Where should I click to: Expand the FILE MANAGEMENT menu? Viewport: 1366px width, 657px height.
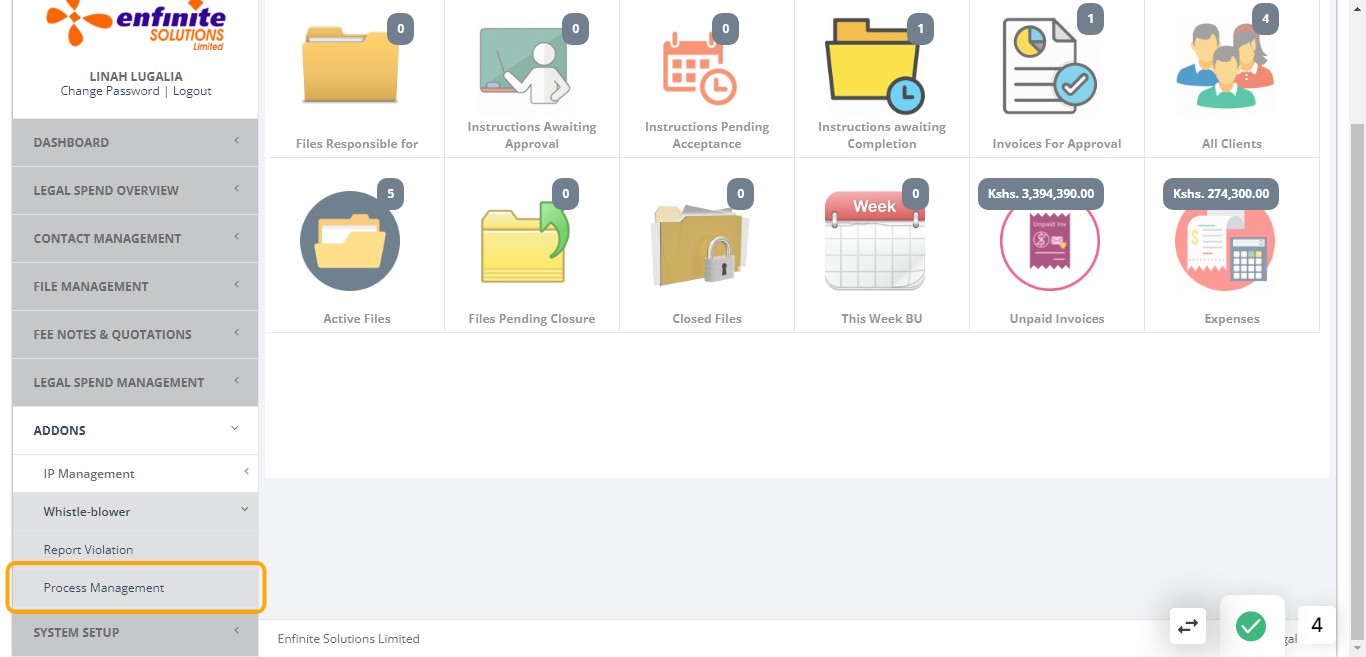coord(135,286)
